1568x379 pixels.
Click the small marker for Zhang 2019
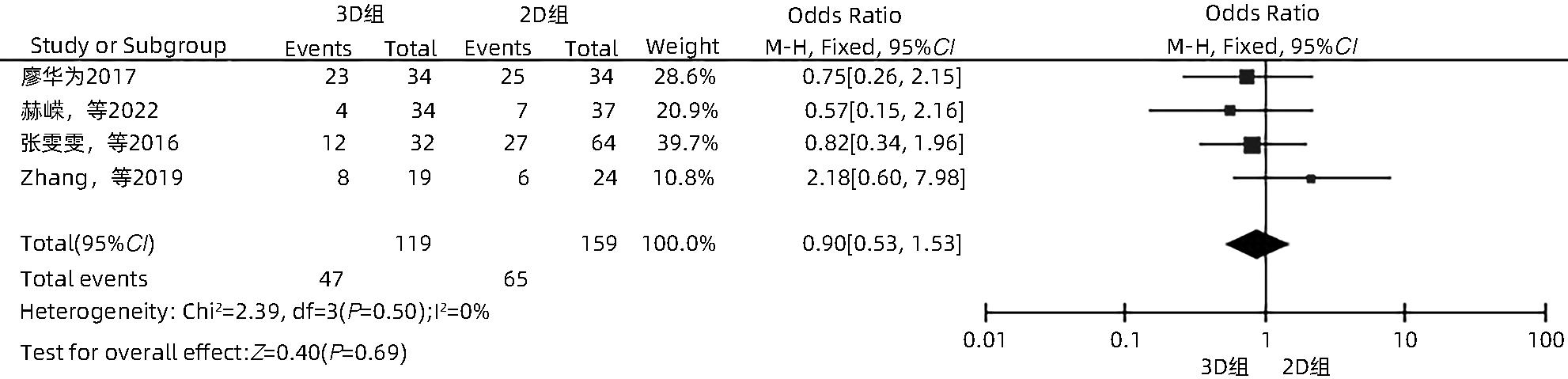tap(1311, 179)
